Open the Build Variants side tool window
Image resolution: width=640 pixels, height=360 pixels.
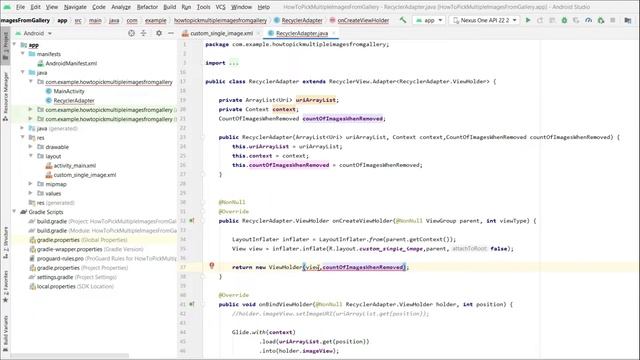pyautogui.click(x=5, y=333)
